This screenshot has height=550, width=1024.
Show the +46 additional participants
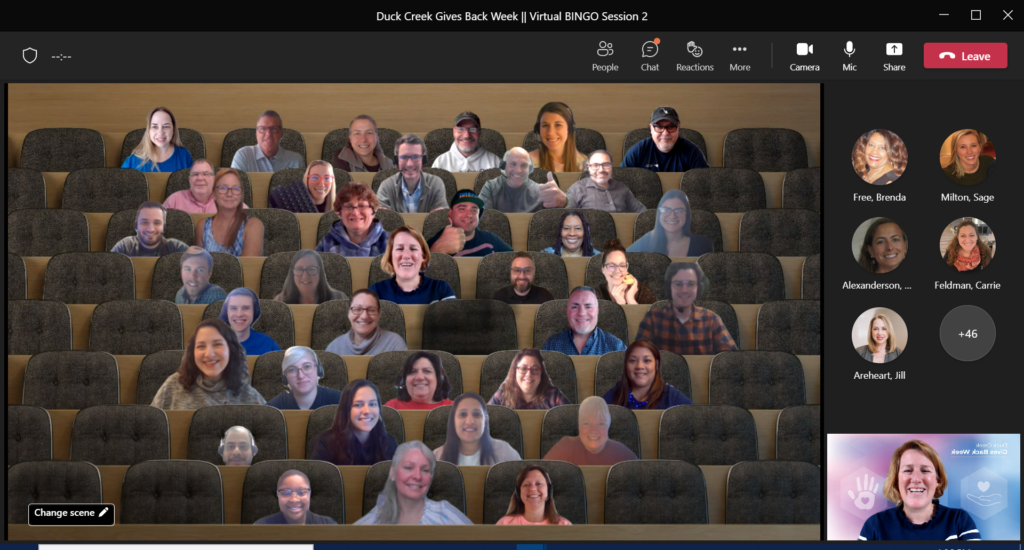tap(967, 334)
